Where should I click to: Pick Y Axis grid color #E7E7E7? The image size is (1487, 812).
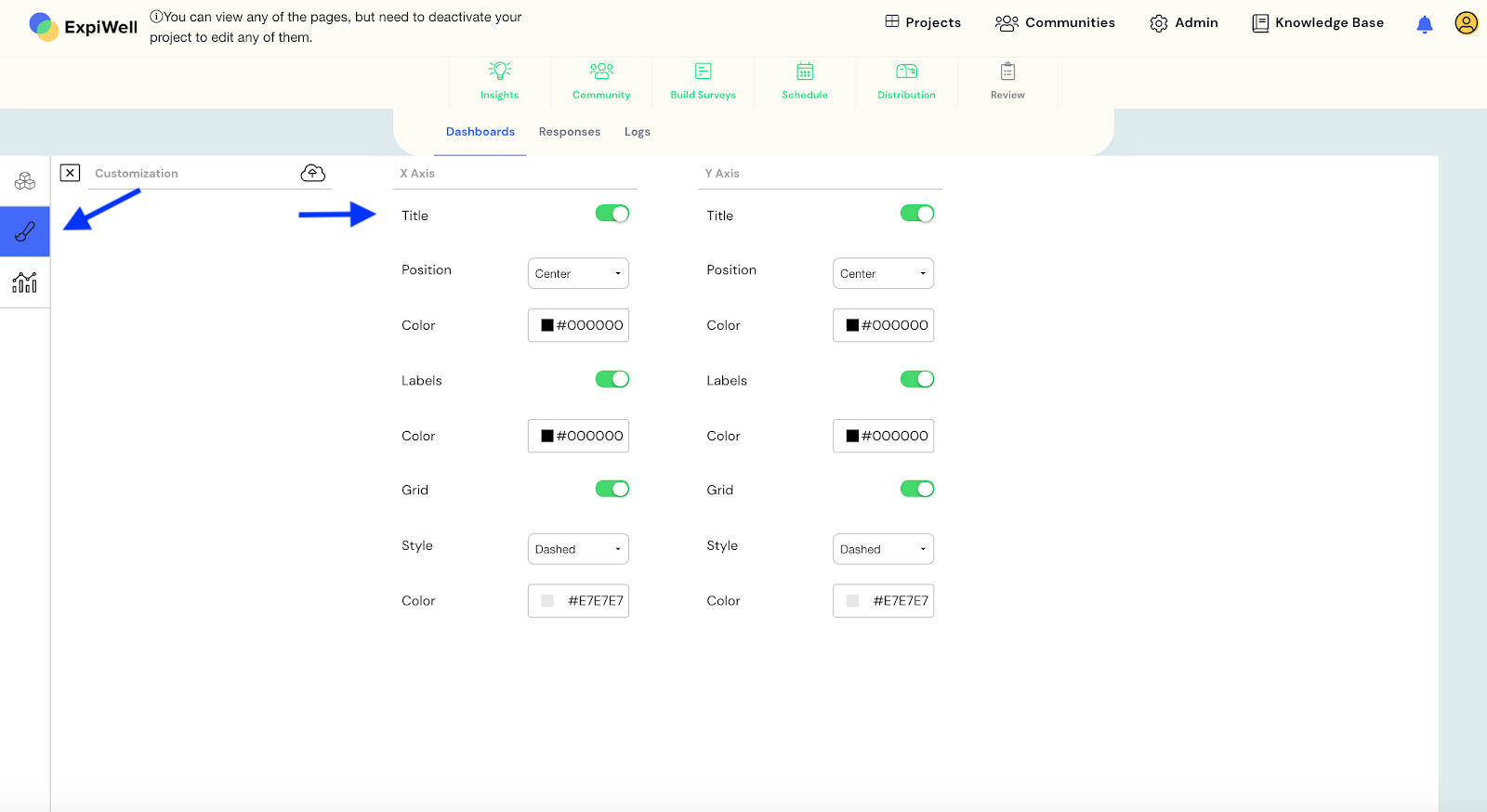pyautogui.click(x=883, y=601)
